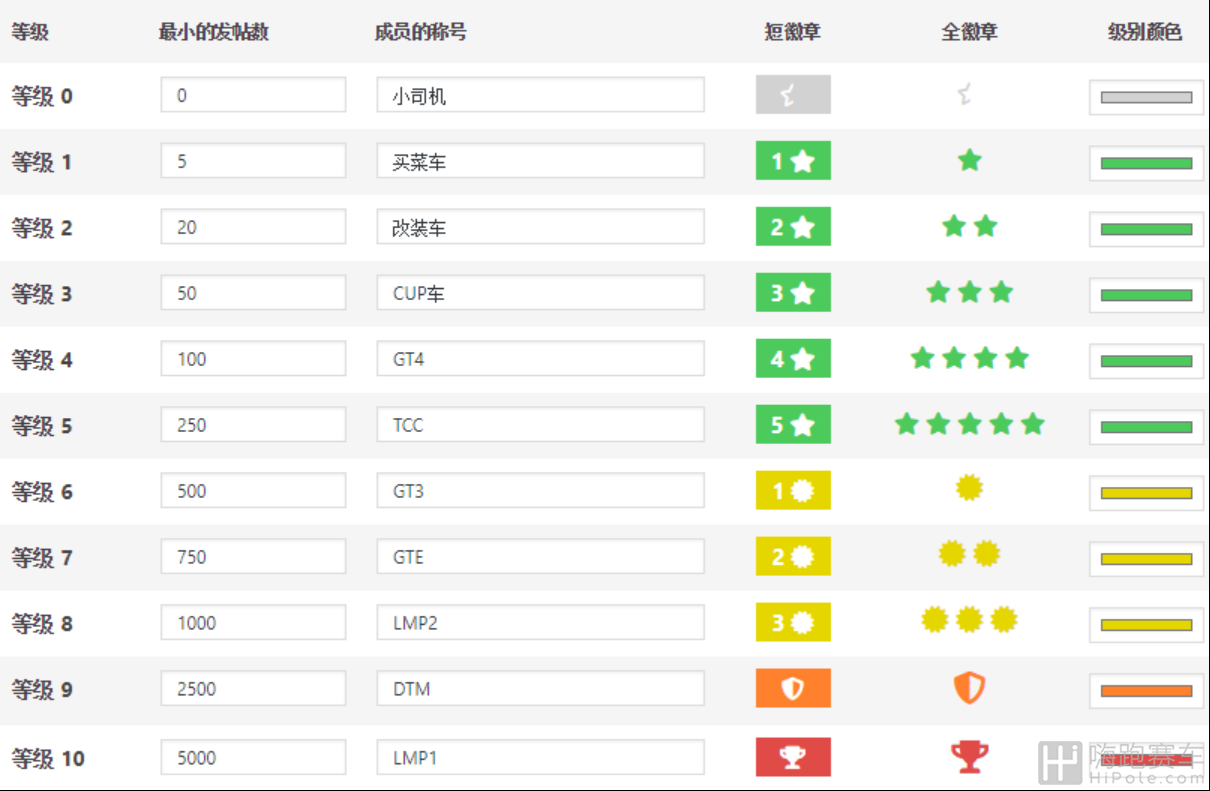Click the minimum posts field showing 0
Viewport: 1210px width, 791px height.
click(253, 95)
